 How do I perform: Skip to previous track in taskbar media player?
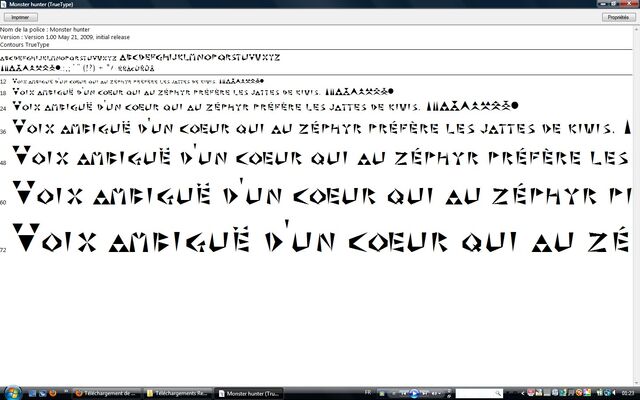click(403, 393)
